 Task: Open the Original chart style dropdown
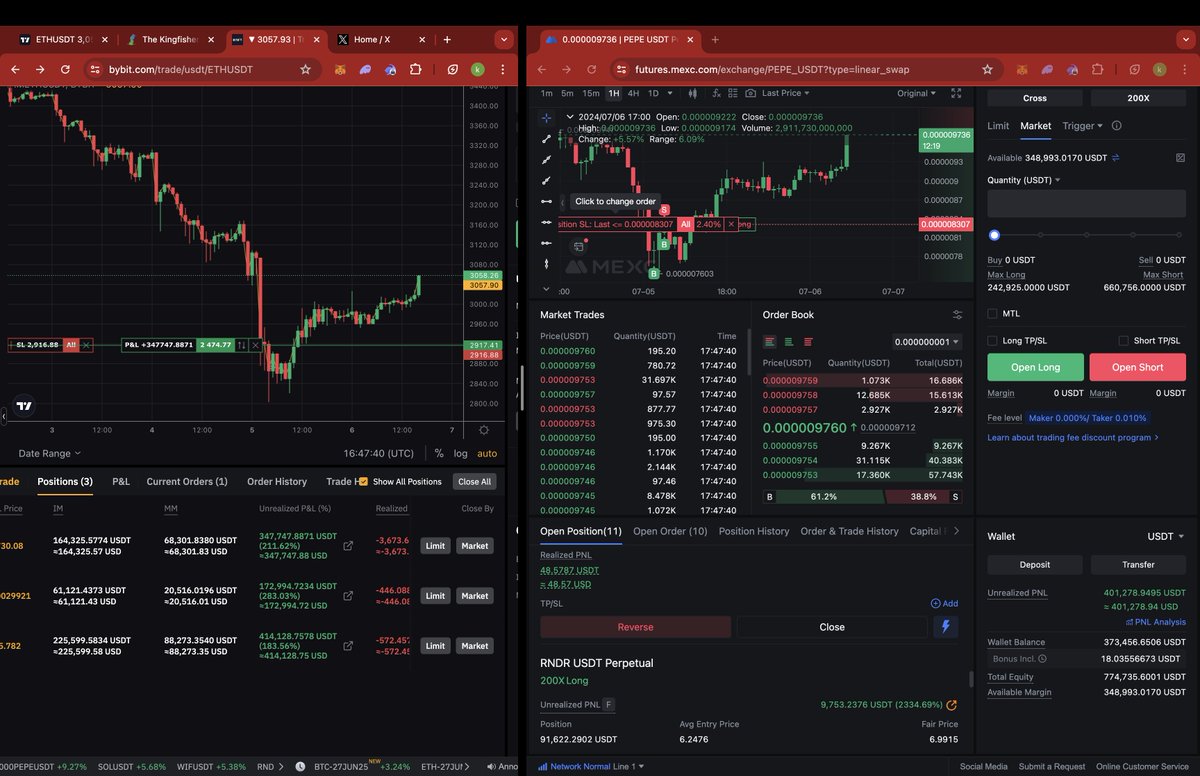[x=916, y=93]
